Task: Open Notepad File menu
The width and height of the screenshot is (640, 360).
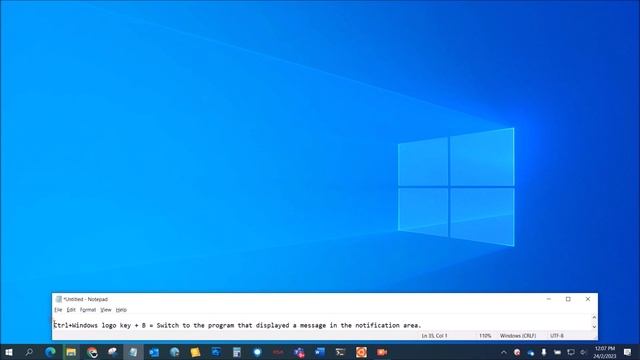Action: coord(58,310)
